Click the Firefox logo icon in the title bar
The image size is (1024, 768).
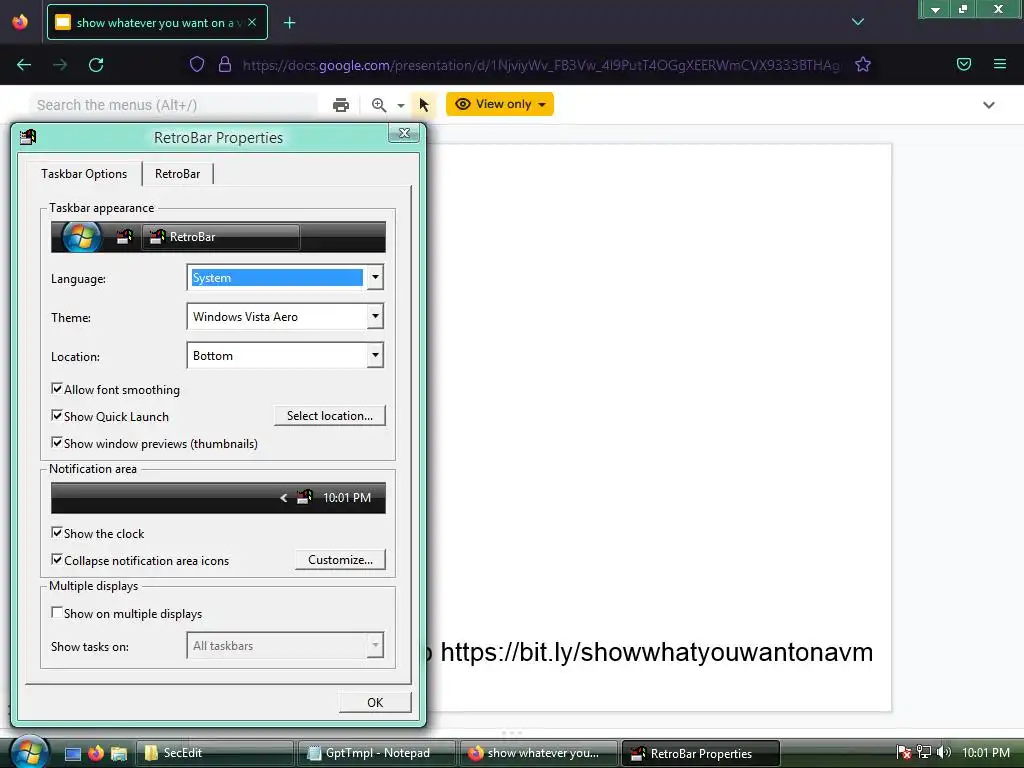20,22
